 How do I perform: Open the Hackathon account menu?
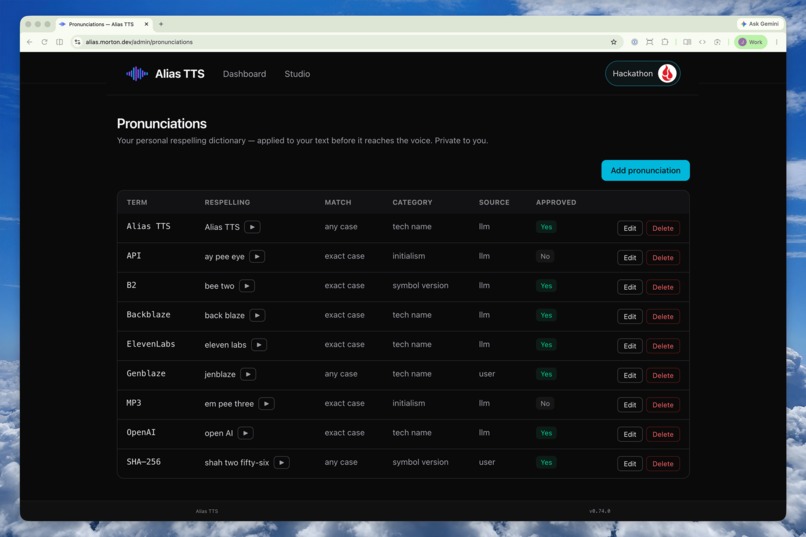(x=643, y=73)
